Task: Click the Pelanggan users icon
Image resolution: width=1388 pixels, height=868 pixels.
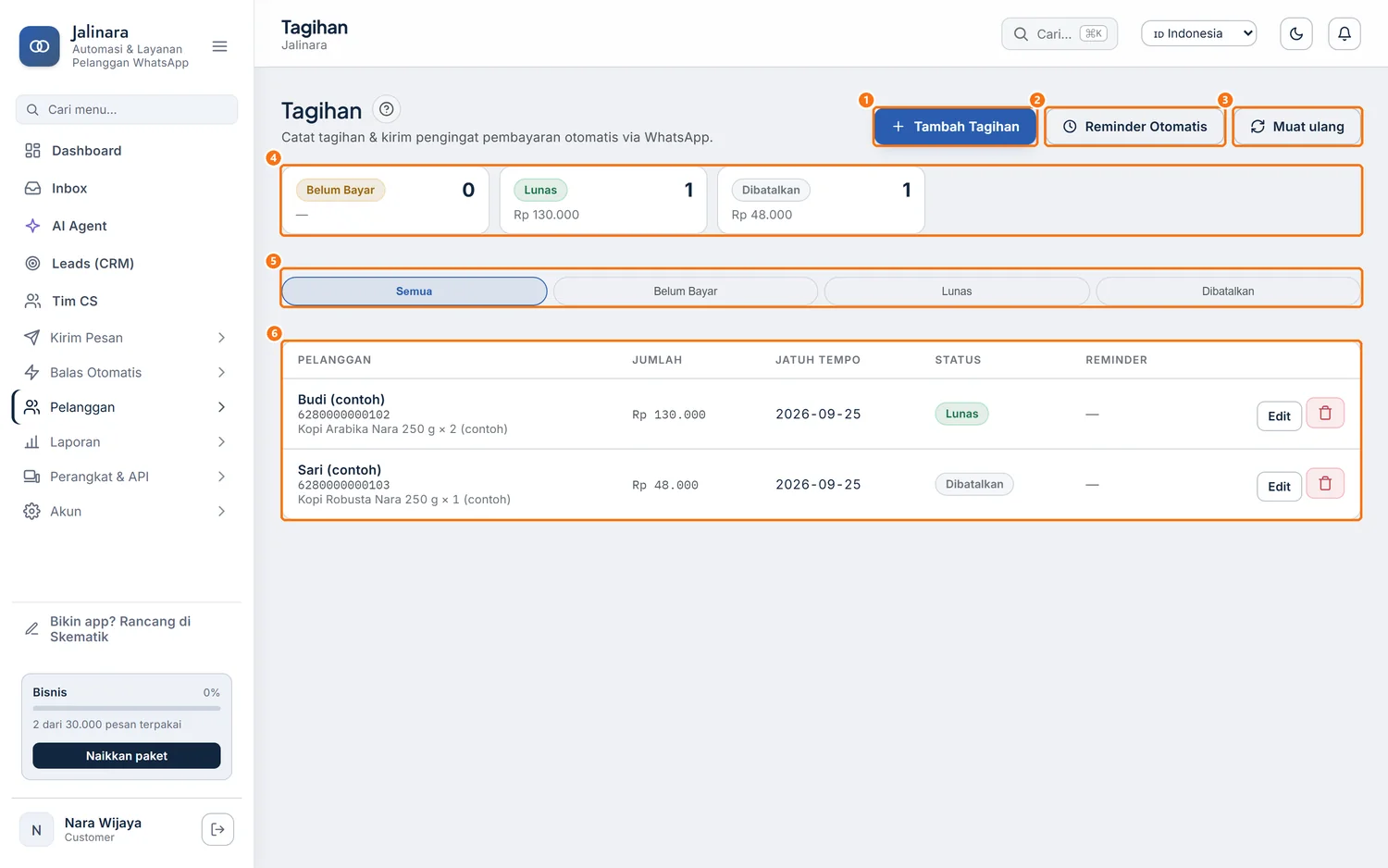Action: click(x=31, y=407)
